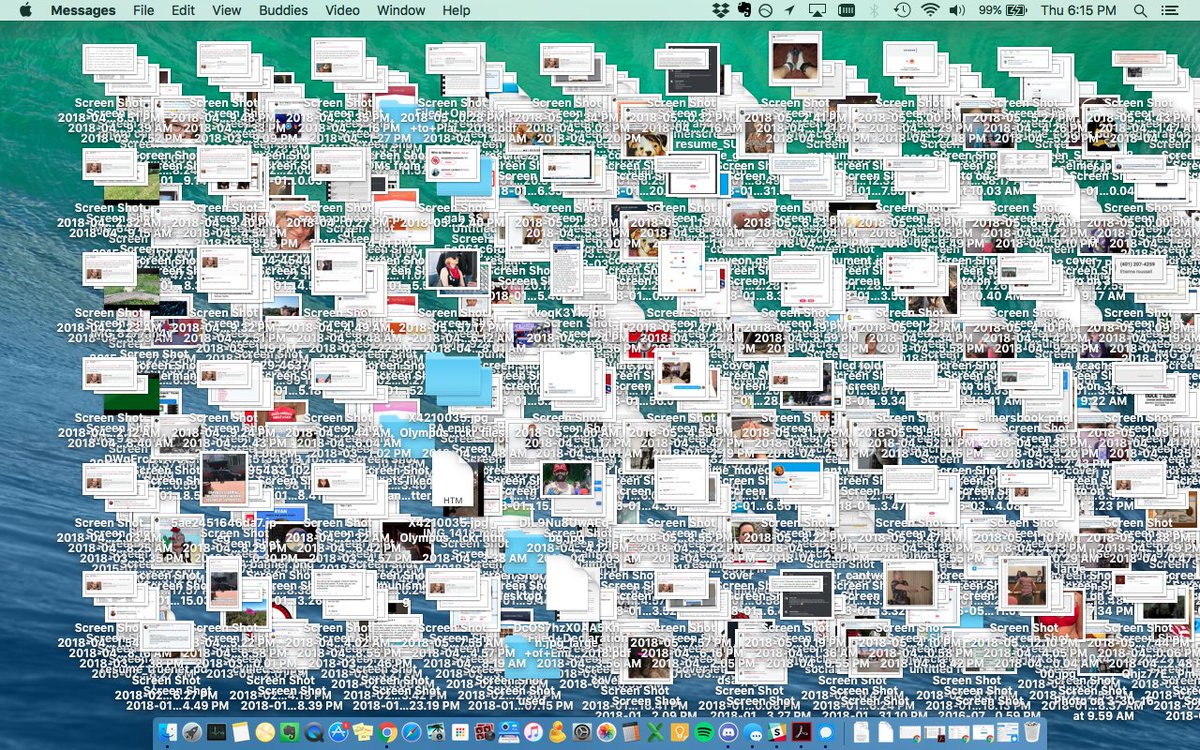Image resolution: width=1200 pixels, height=750 pixels.
Task: Open the Time Machine menu
Action: point(902,10)
